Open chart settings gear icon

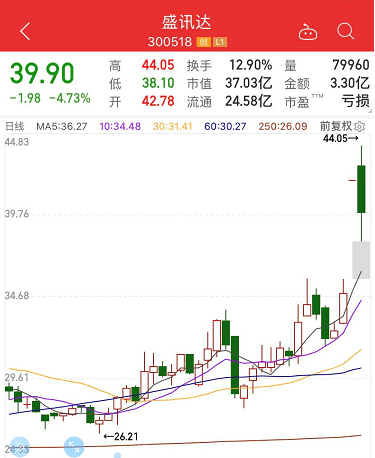click(x=360, y=127)
